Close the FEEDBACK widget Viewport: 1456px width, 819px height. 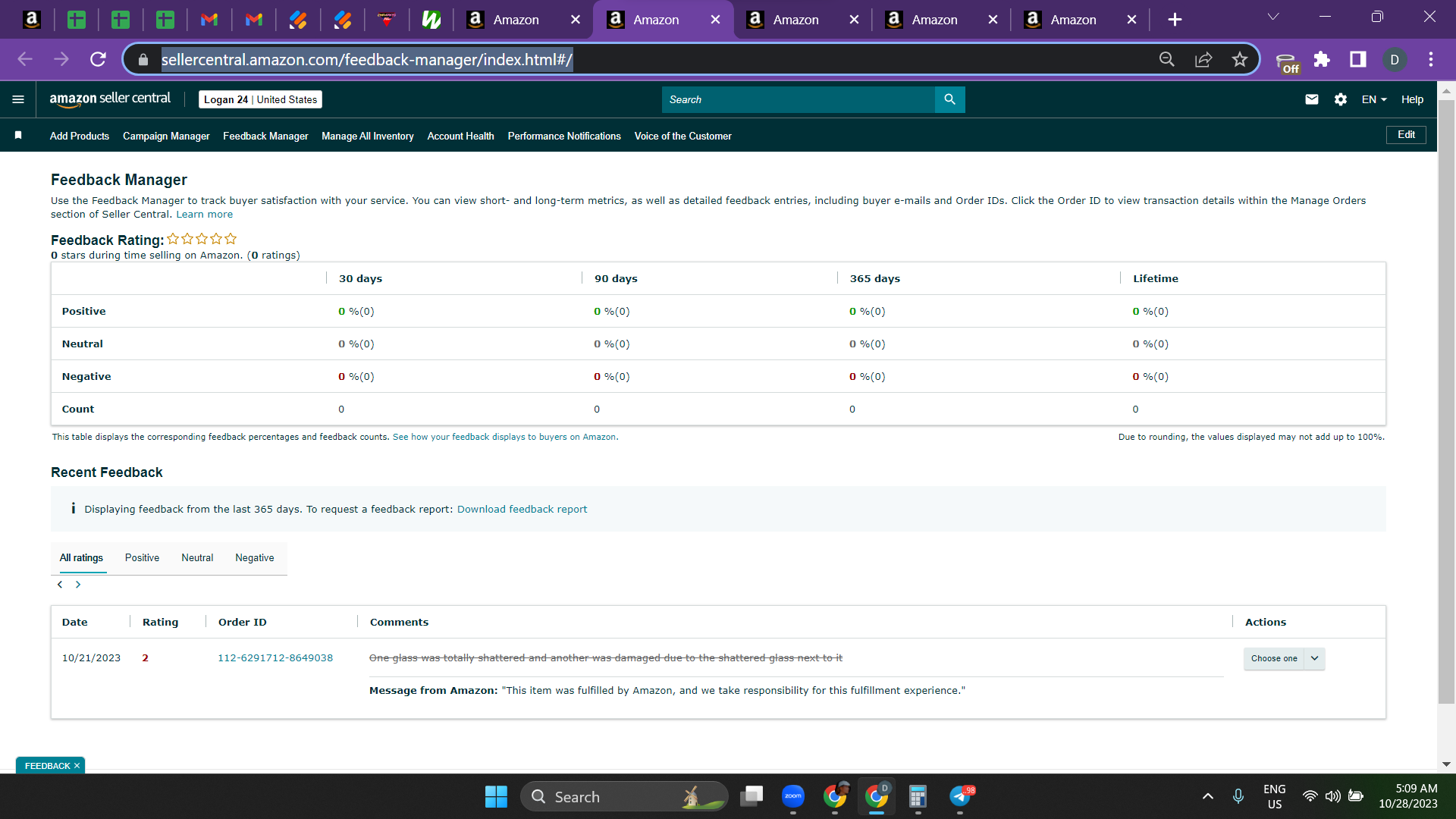[x=77, y=766]
